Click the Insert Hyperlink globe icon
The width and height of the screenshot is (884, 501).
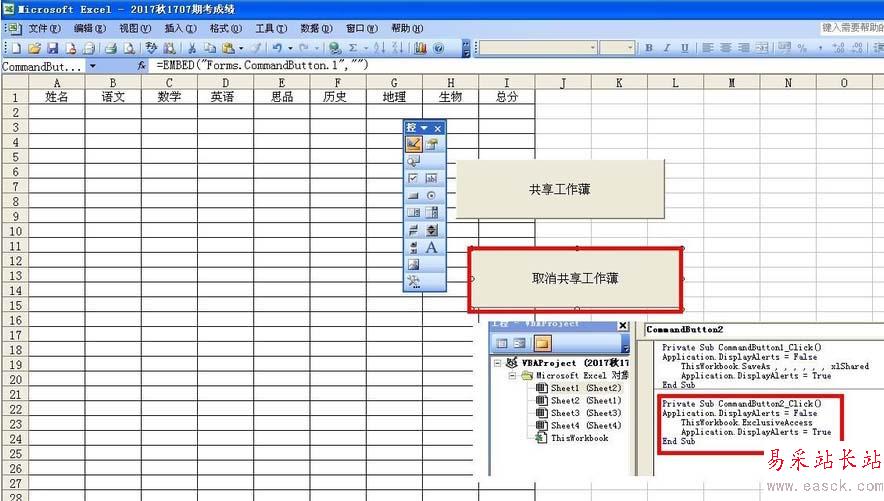point(335,48)
